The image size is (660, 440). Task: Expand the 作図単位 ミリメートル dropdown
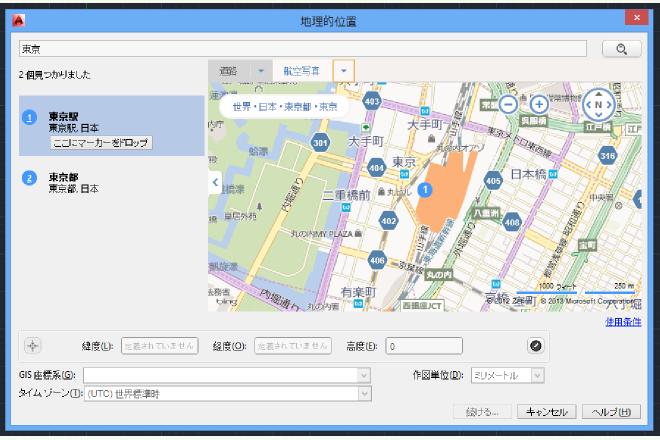tap(538, 375)
